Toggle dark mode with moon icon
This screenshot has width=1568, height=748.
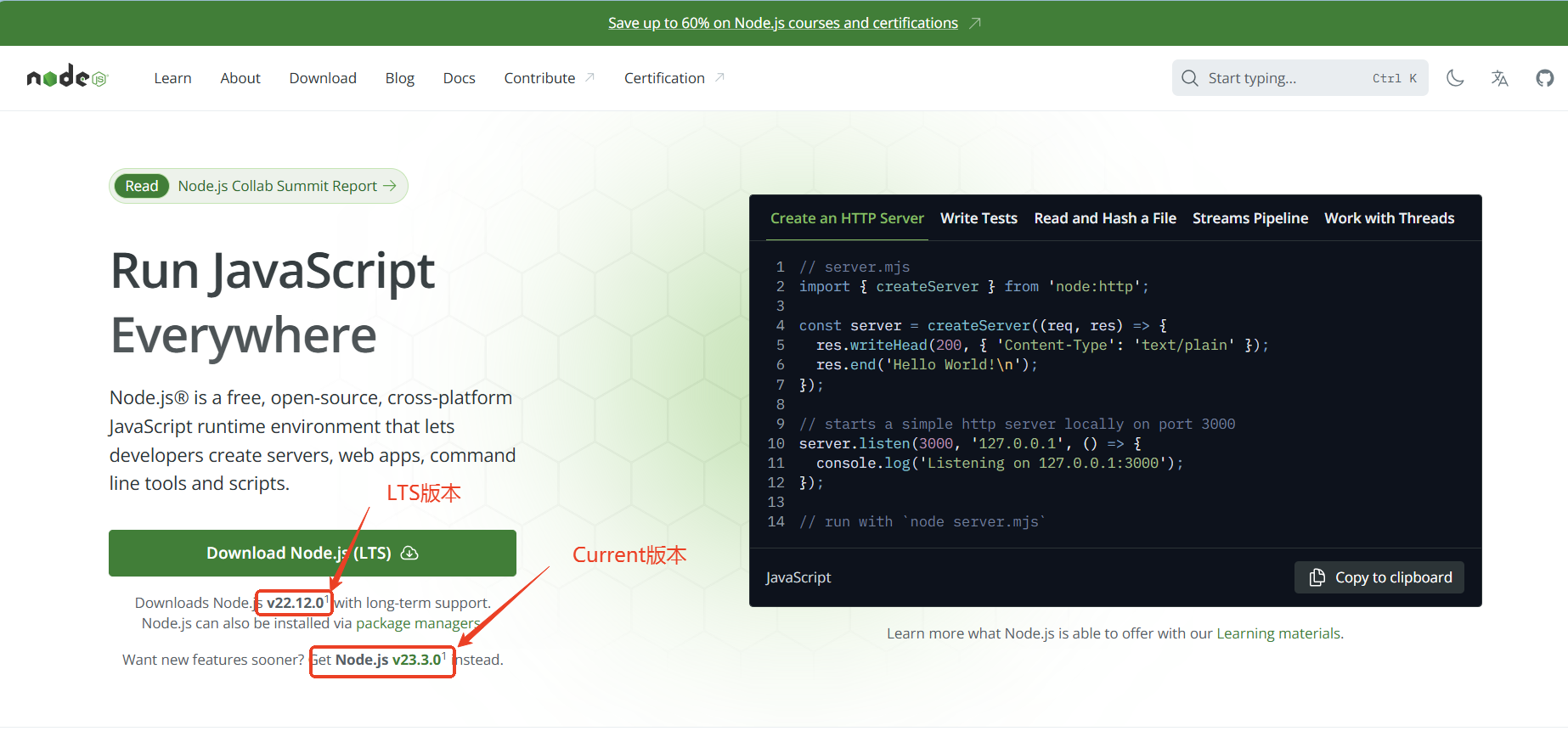pyautogui.click(x=1455, y=78)
